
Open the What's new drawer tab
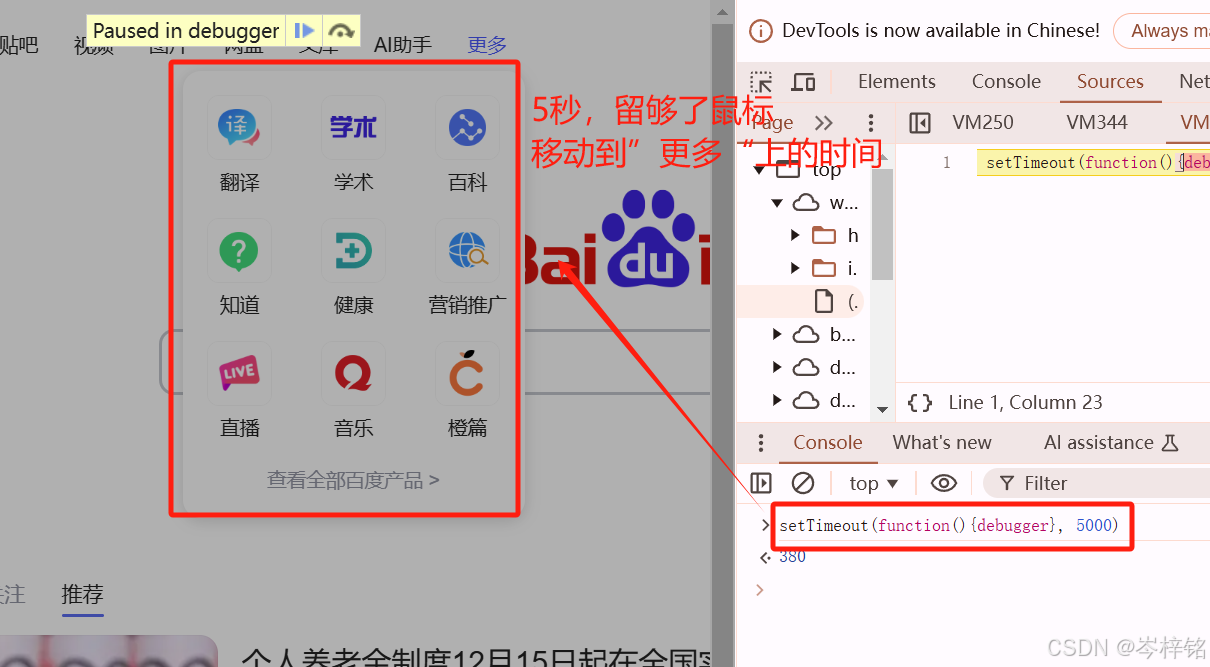(x=942, y=443)
